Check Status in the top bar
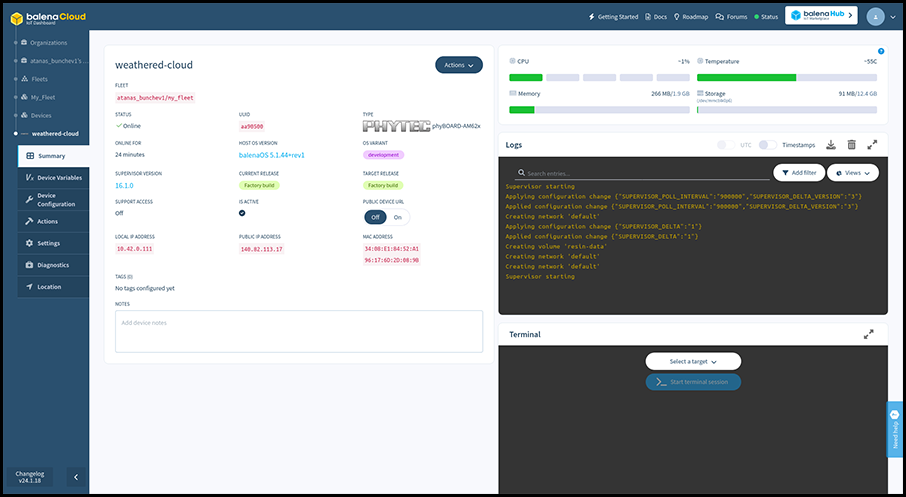906x497 pixels. point(766,17)
